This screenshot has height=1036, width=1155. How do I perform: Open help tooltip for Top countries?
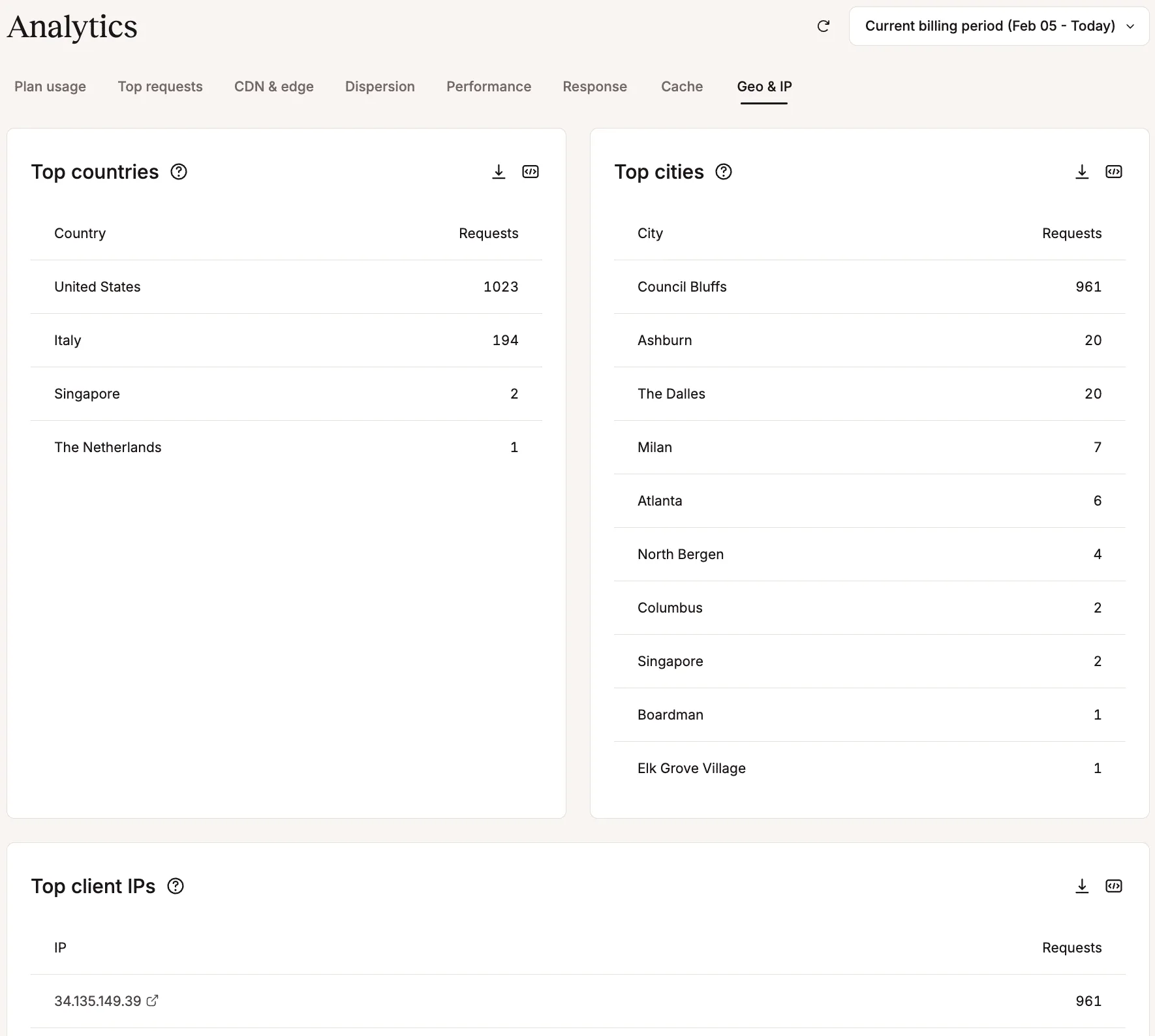click(179, 172)
